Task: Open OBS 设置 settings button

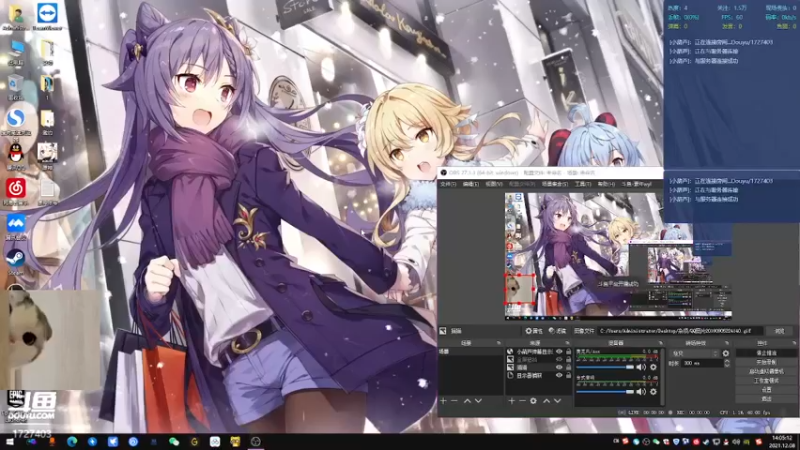Action: point(766,389)
